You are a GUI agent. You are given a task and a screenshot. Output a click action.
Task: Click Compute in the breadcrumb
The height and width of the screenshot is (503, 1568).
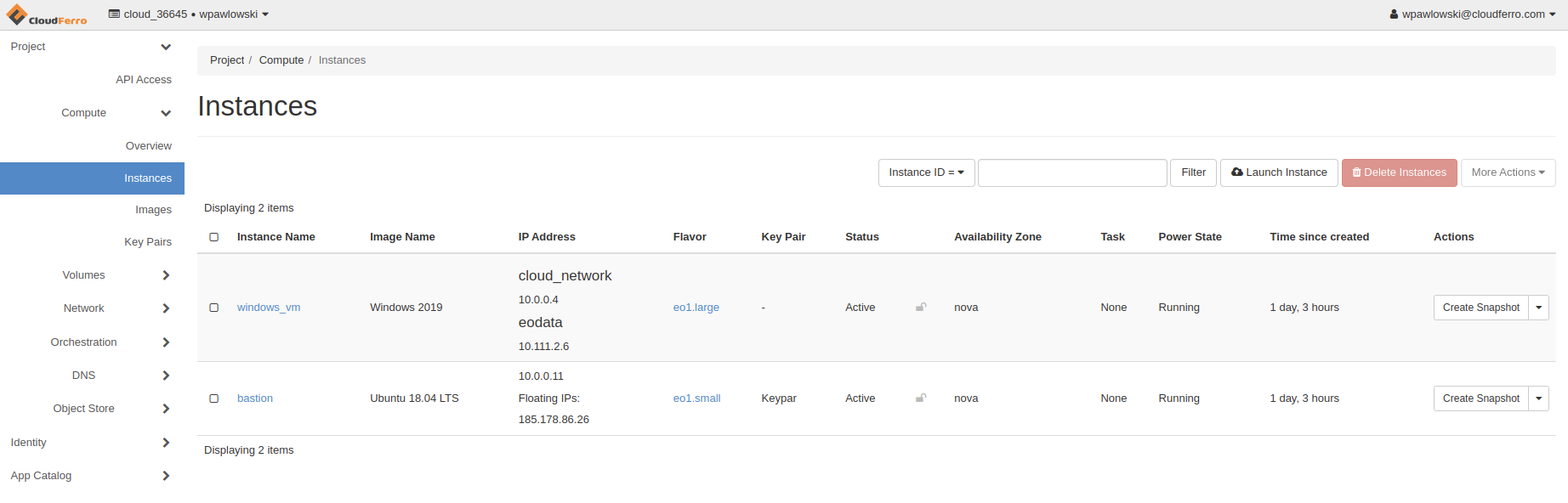(x=281, y=60)
